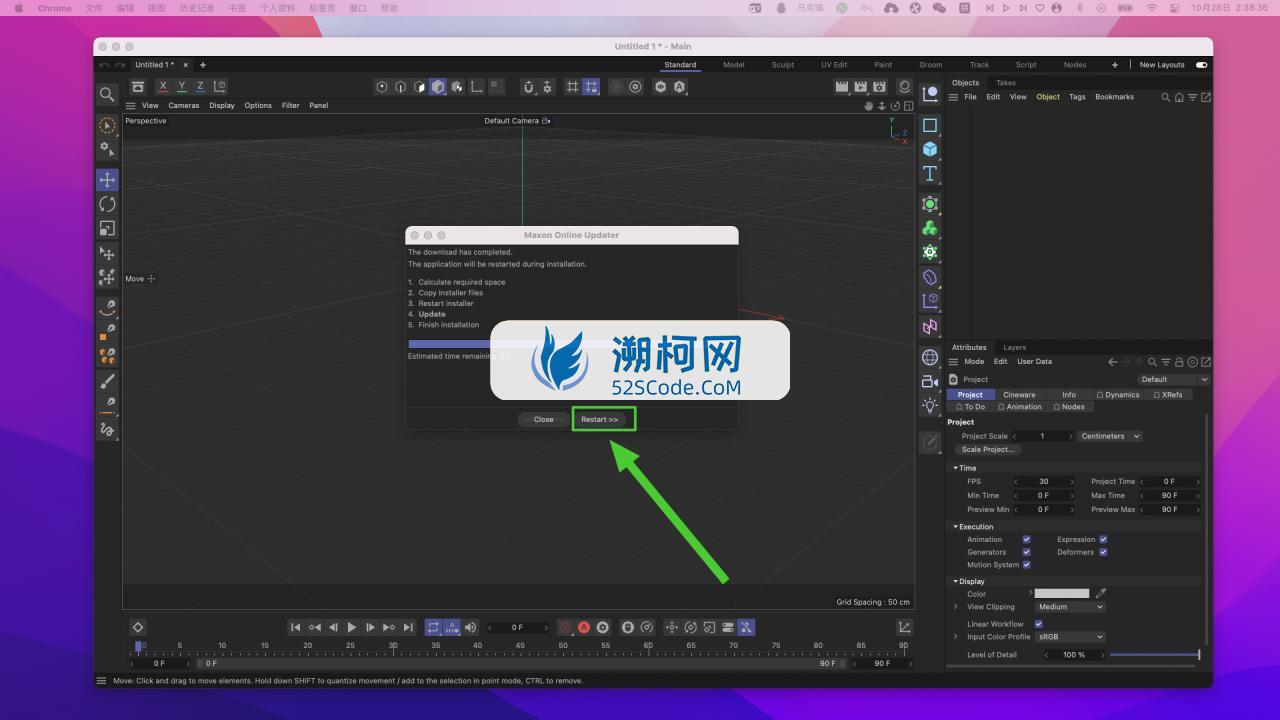Image resolution: width=1280 pixels, height=720 pixels.
Task: Click the Scale Project... button
Action: click(x=988, y=450)
